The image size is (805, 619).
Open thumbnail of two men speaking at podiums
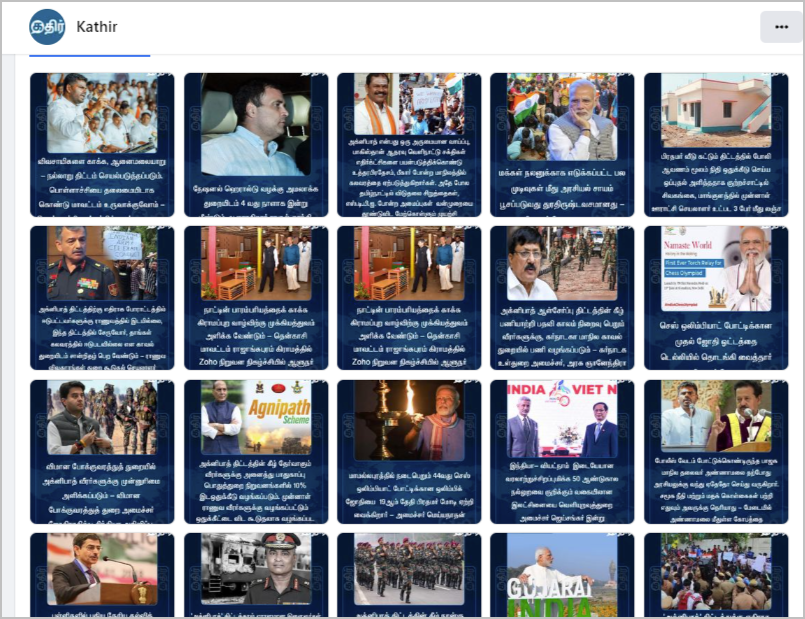point(716,452)
